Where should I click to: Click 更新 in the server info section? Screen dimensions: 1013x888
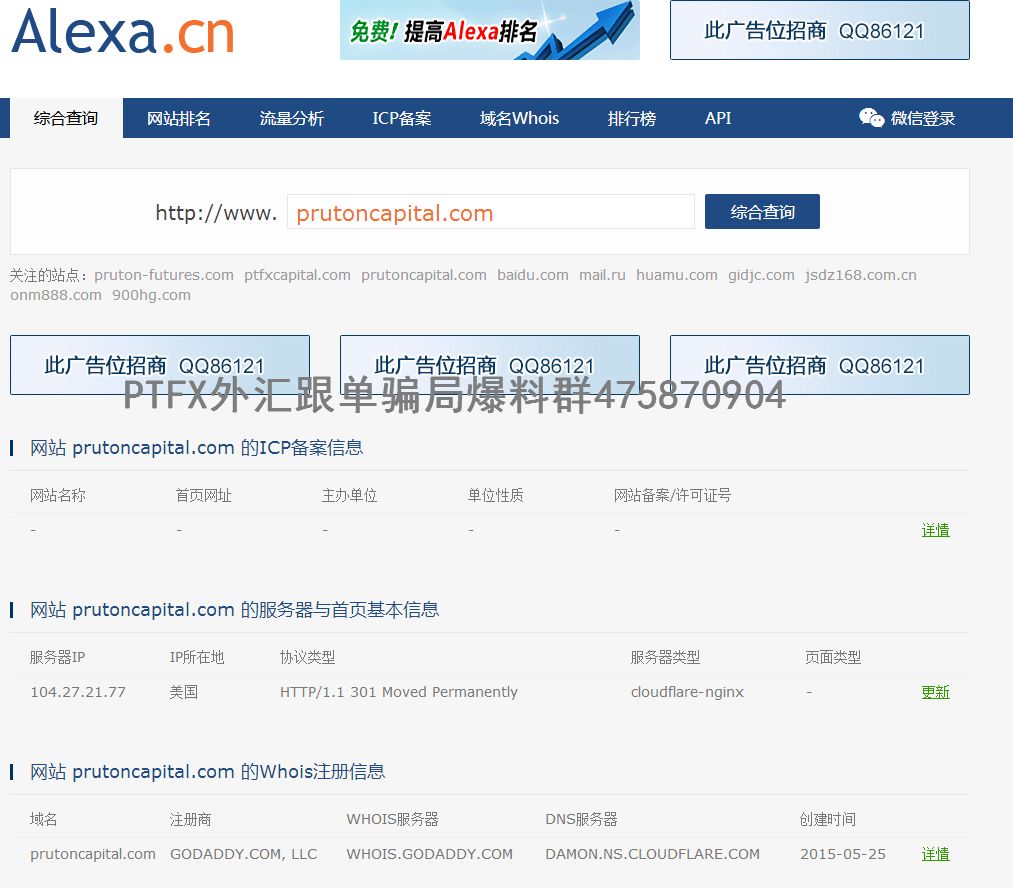tap(935, 692)
